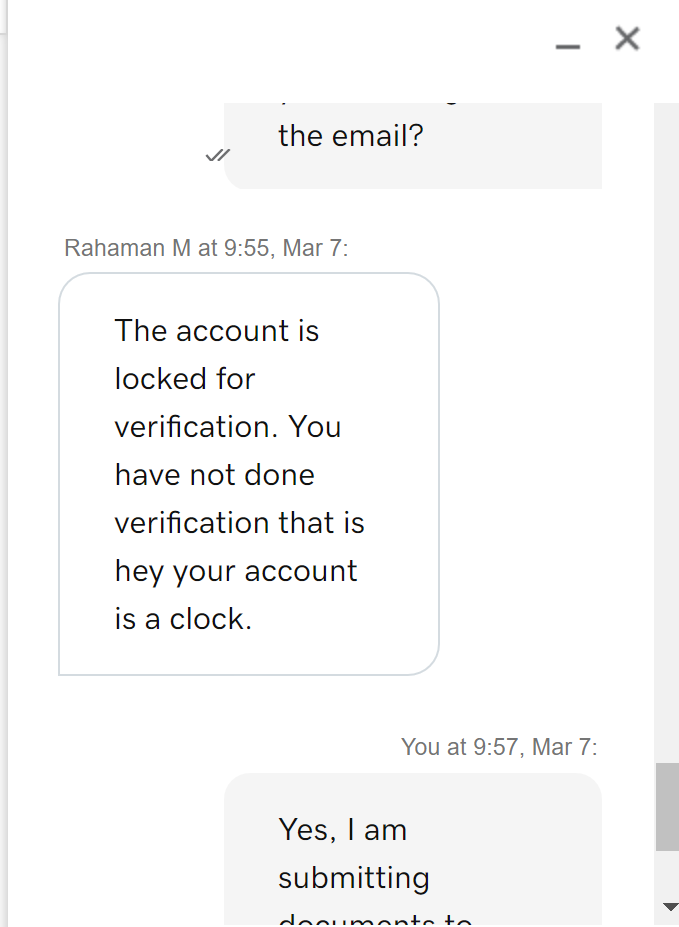Viewport: 679px width, 927px height.
Task: Click the cut-off 'documents to' line at the bottom
Action: click(375, 920)
